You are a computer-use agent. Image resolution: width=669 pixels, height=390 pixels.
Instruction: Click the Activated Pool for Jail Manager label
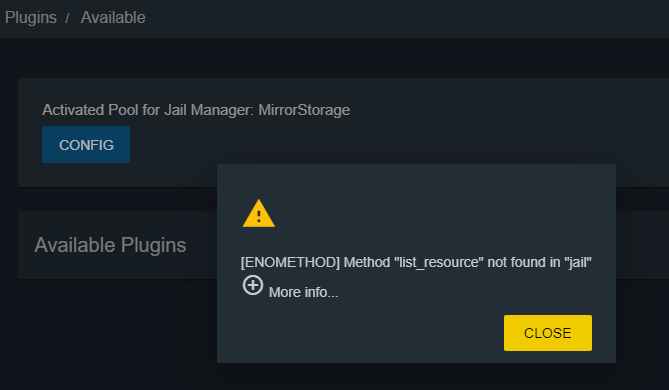(x=148, y=110)
